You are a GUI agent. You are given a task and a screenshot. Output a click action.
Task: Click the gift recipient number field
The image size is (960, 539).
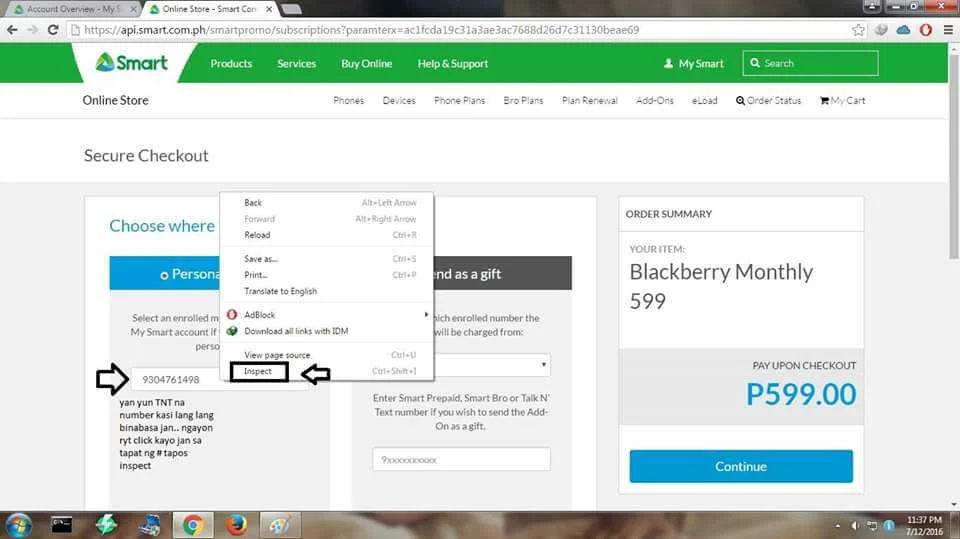tap(461, 459)
